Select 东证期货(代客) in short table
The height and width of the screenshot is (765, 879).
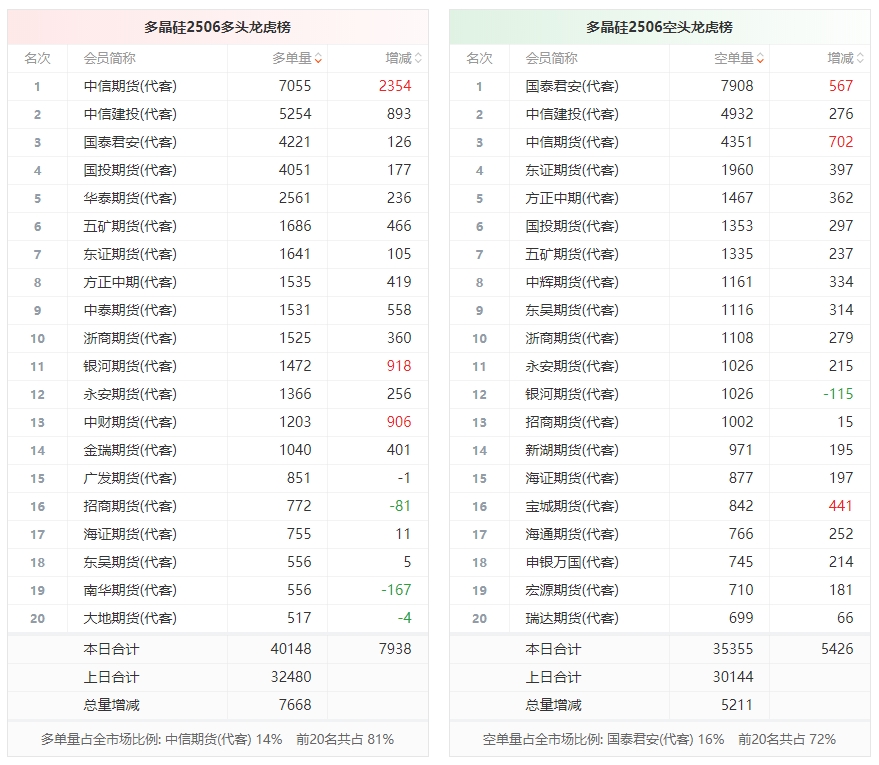(x=572, y=170)
